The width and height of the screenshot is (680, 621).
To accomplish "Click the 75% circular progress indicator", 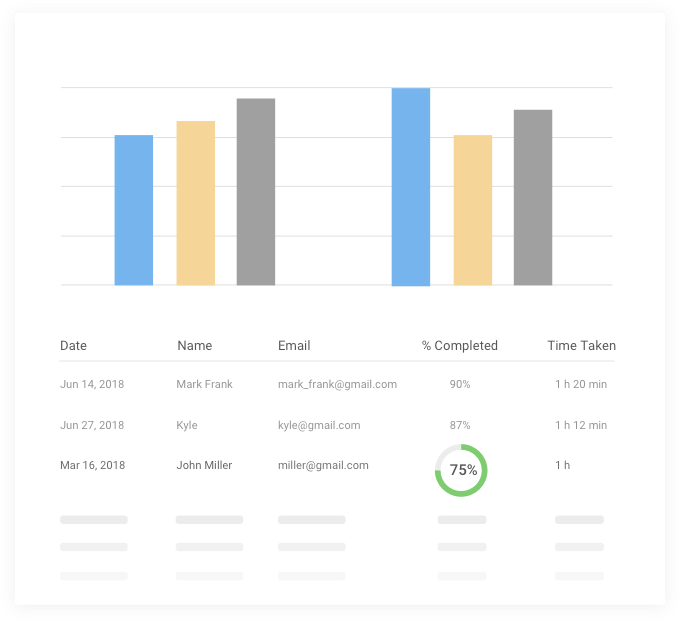I will click(x=461, y=470).
